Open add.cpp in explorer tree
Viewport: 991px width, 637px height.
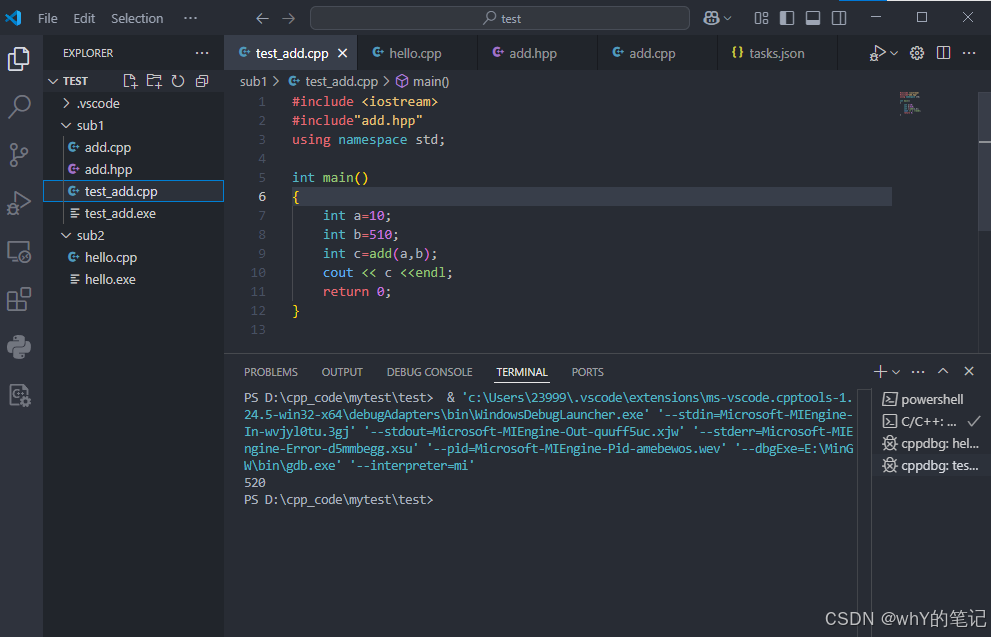pos(133,147)
